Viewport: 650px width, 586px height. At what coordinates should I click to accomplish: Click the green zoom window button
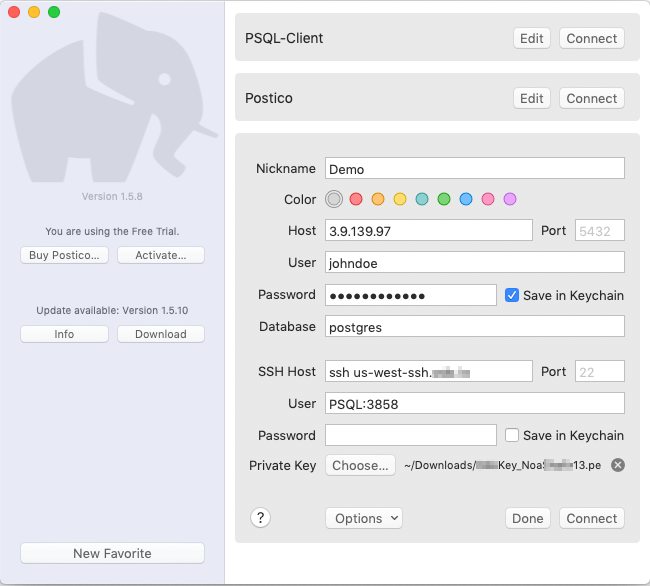(54, 12)
